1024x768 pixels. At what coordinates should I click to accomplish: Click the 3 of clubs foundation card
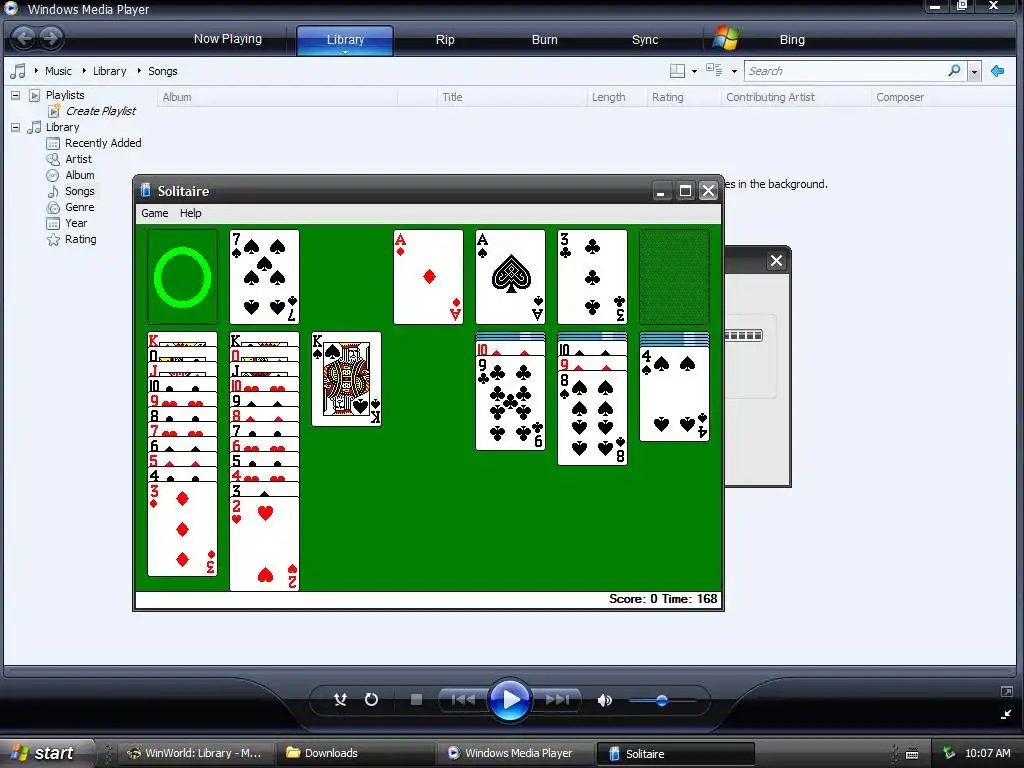point(592,277)
